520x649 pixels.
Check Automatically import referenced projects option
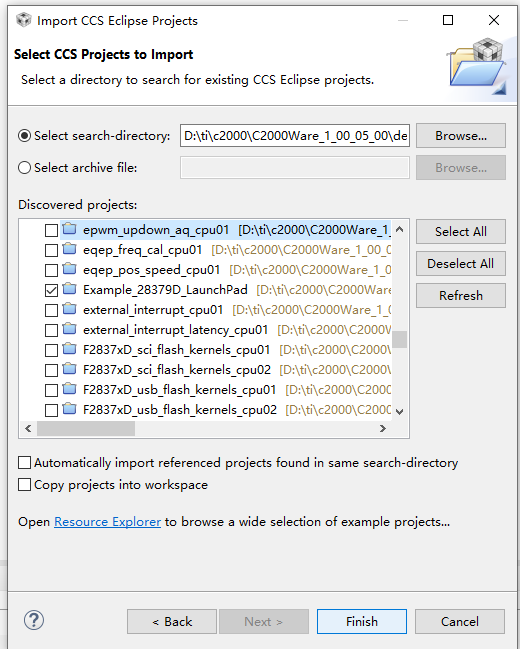click(x=24, y=462)
